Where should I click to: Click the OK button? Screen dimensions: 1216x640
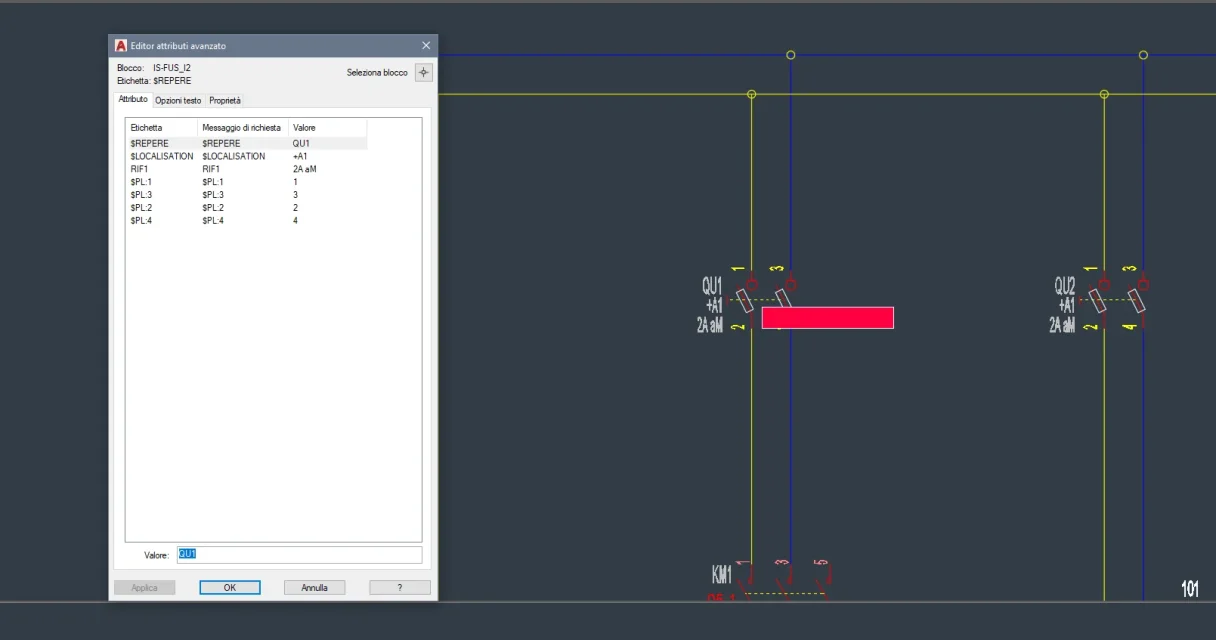tap(230, 588)
